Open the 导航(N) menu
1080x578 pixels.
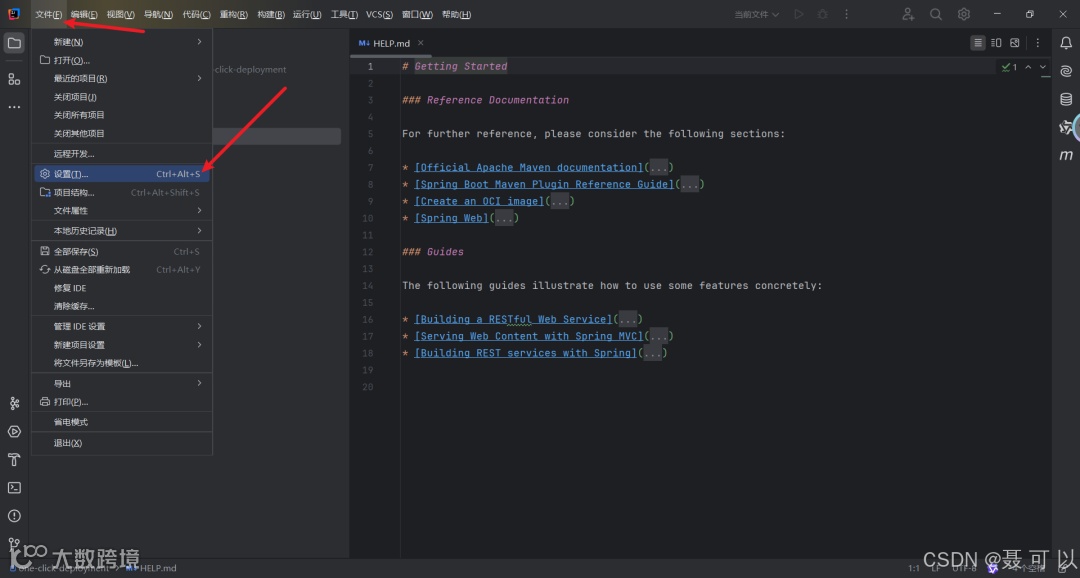coord(158,14)
